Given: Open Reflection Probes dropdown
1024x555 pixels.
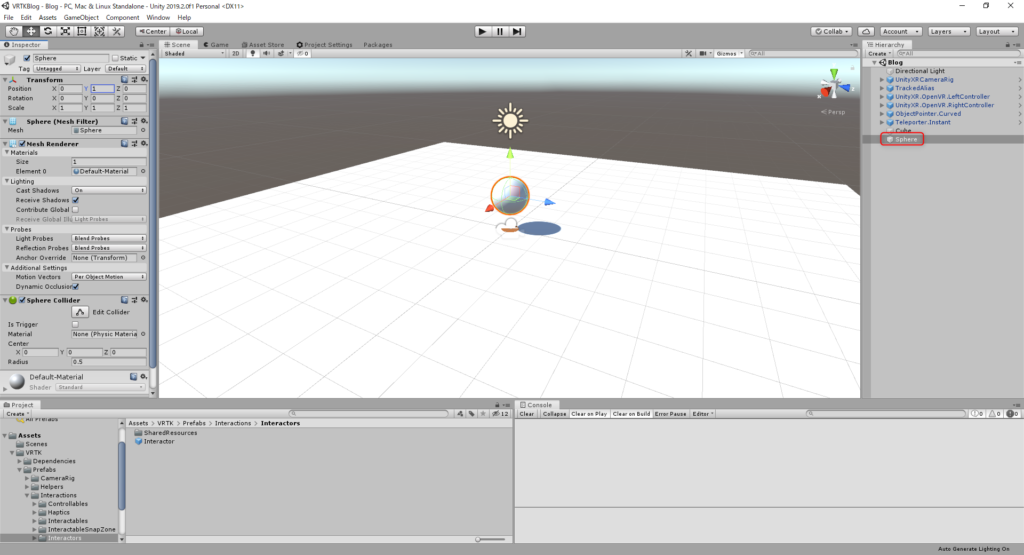Looking at the screenshot, I should pyautogui.click(x=108, y=248).
